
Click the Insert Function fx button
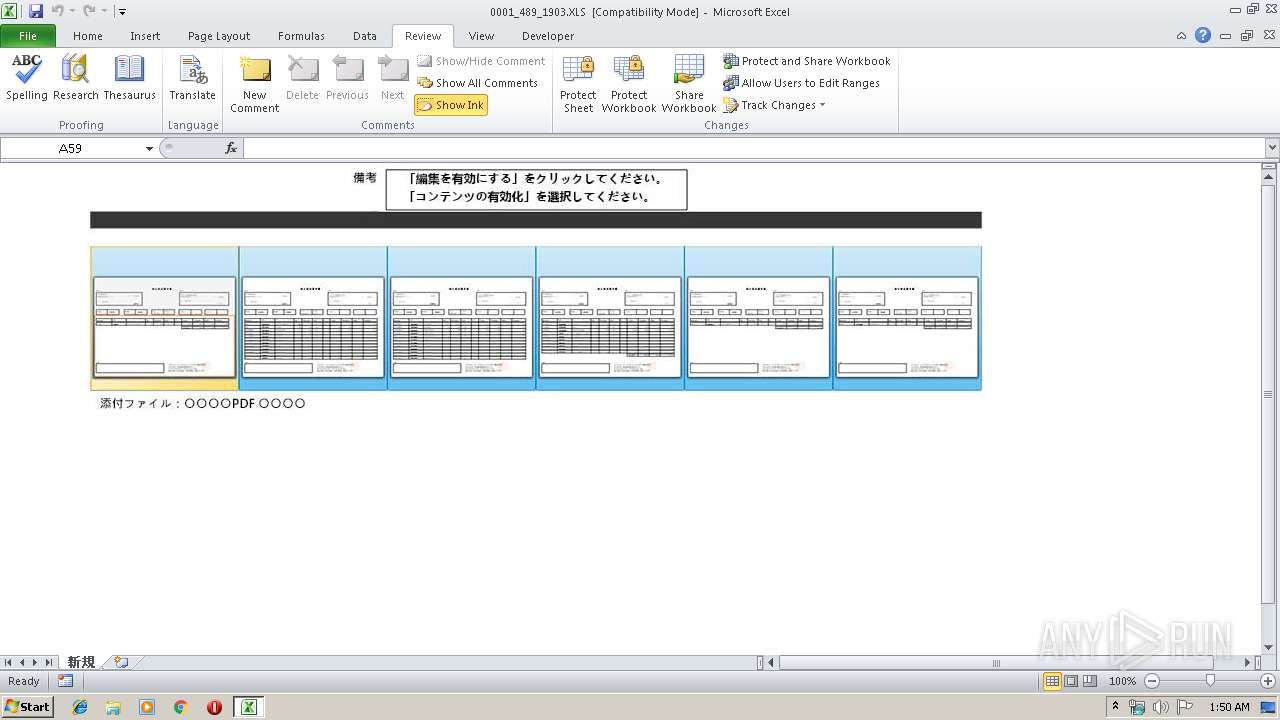tap(231, 148)
